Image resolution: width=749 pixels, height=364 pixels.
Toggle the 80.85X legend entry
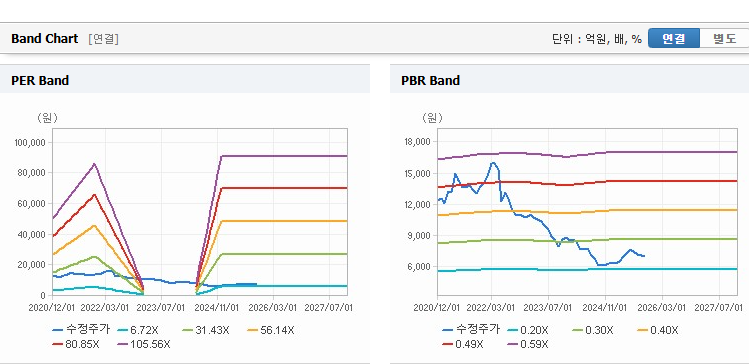tap(76, 344)
